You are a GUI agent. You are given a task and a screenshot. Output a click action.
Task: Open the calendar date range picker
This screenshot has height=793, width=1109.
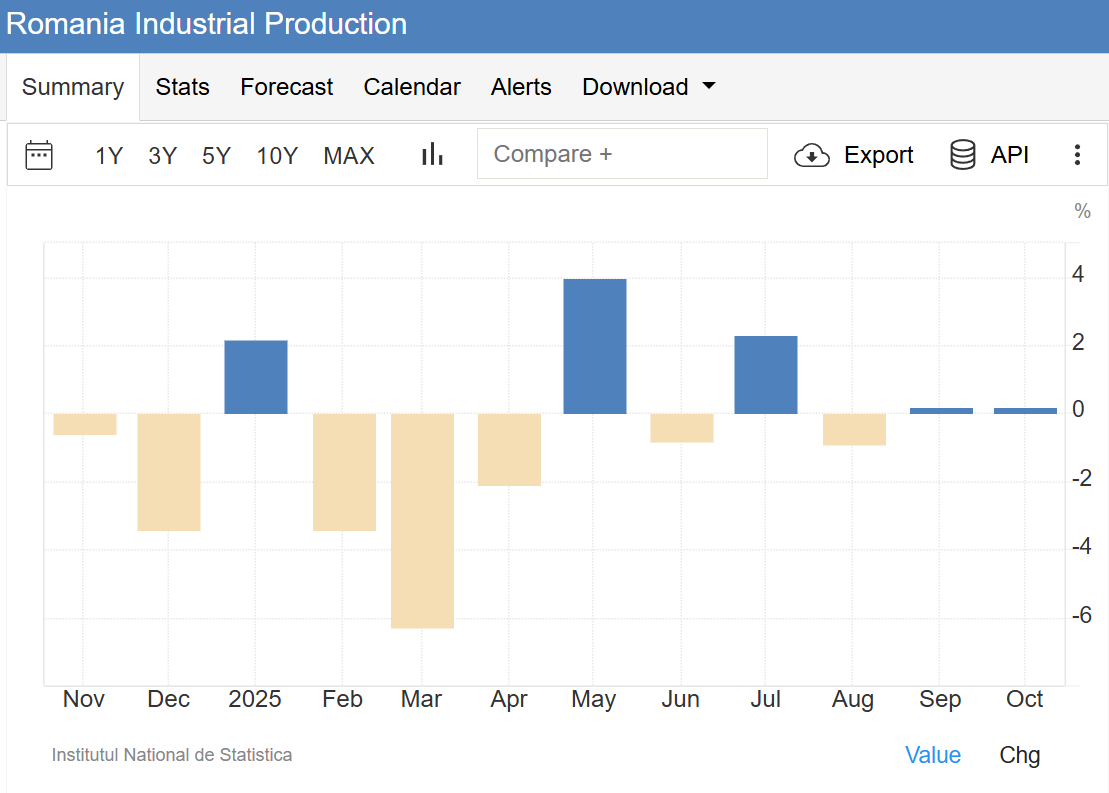(x=39, y=155)
